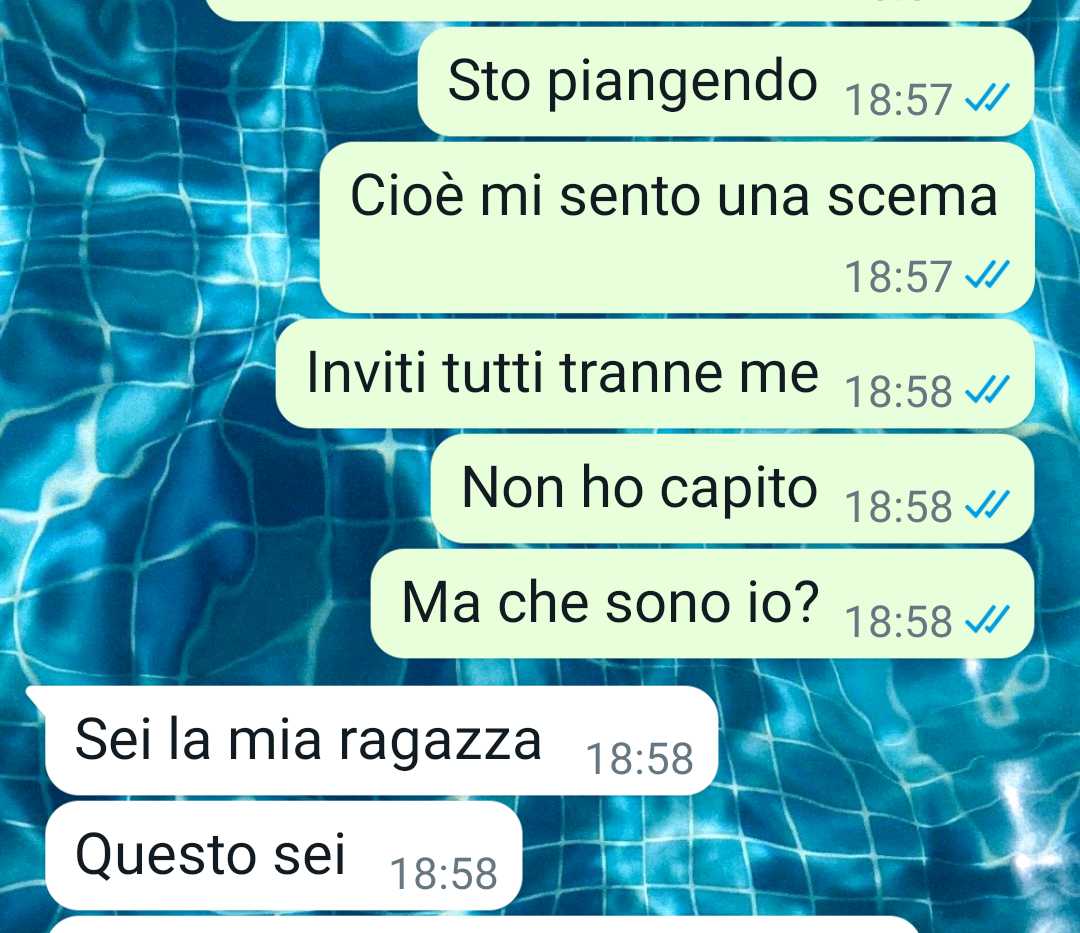Click the pool wallpaper beside the "Questo sei" bubble

point(792,857)
